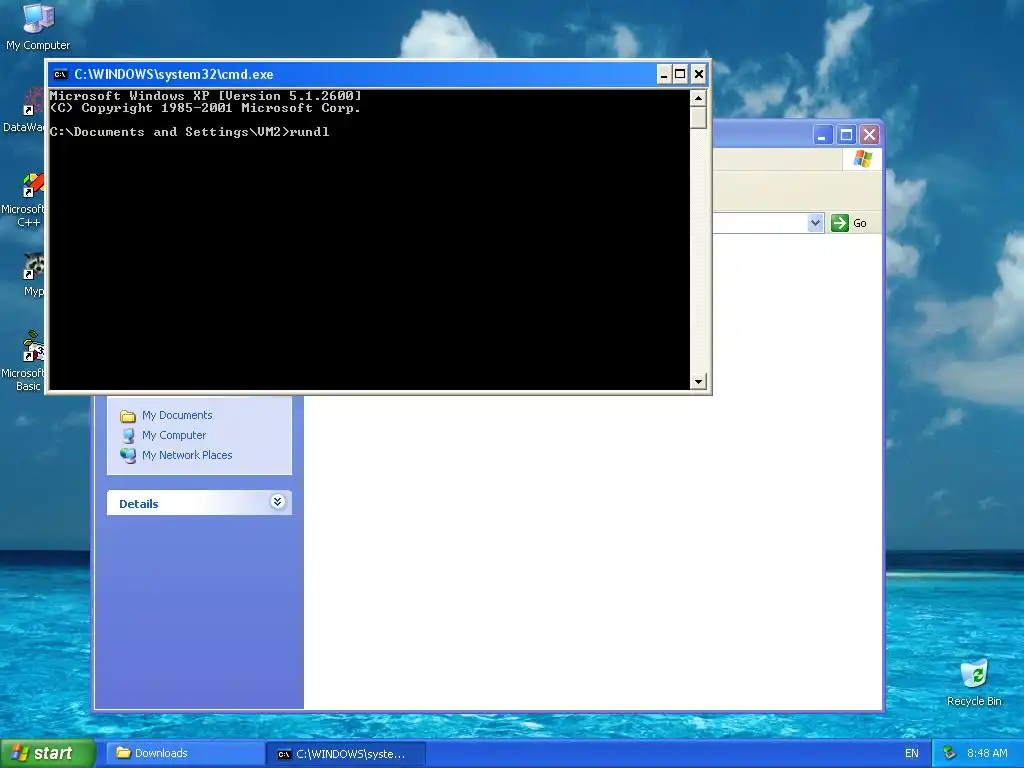Open the Recycle Bin desktop icon
1024x768 pixels.
point(974,683)
